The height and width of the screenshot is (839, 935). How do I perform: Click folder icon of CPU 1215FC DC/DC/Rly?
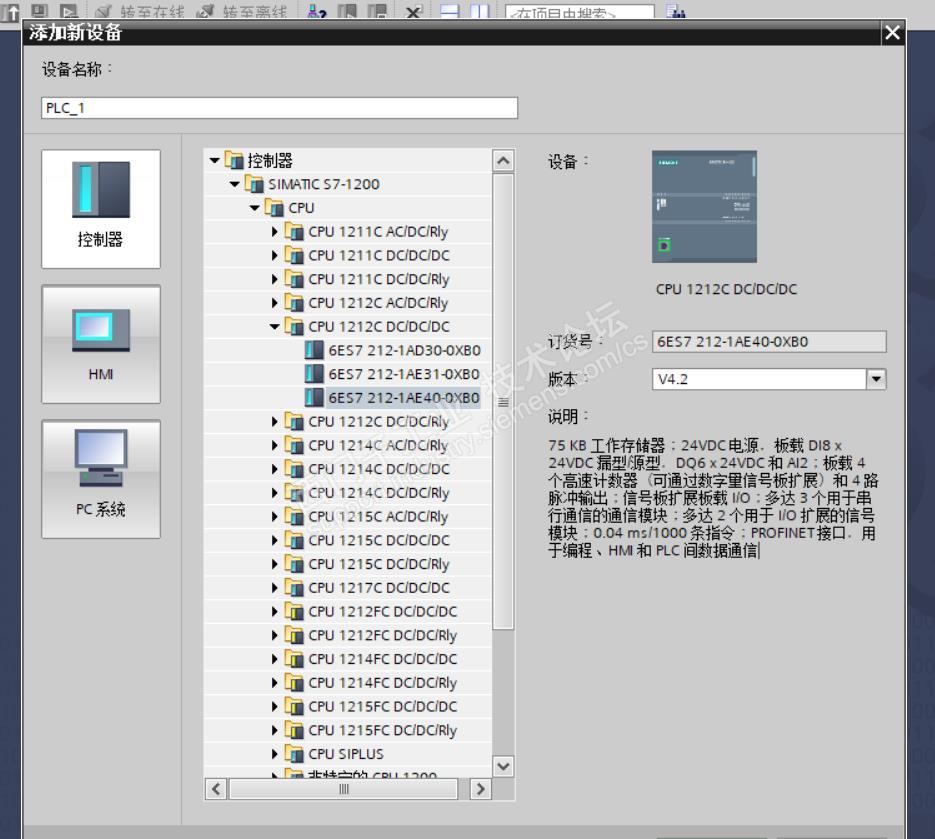pos(294,730)
